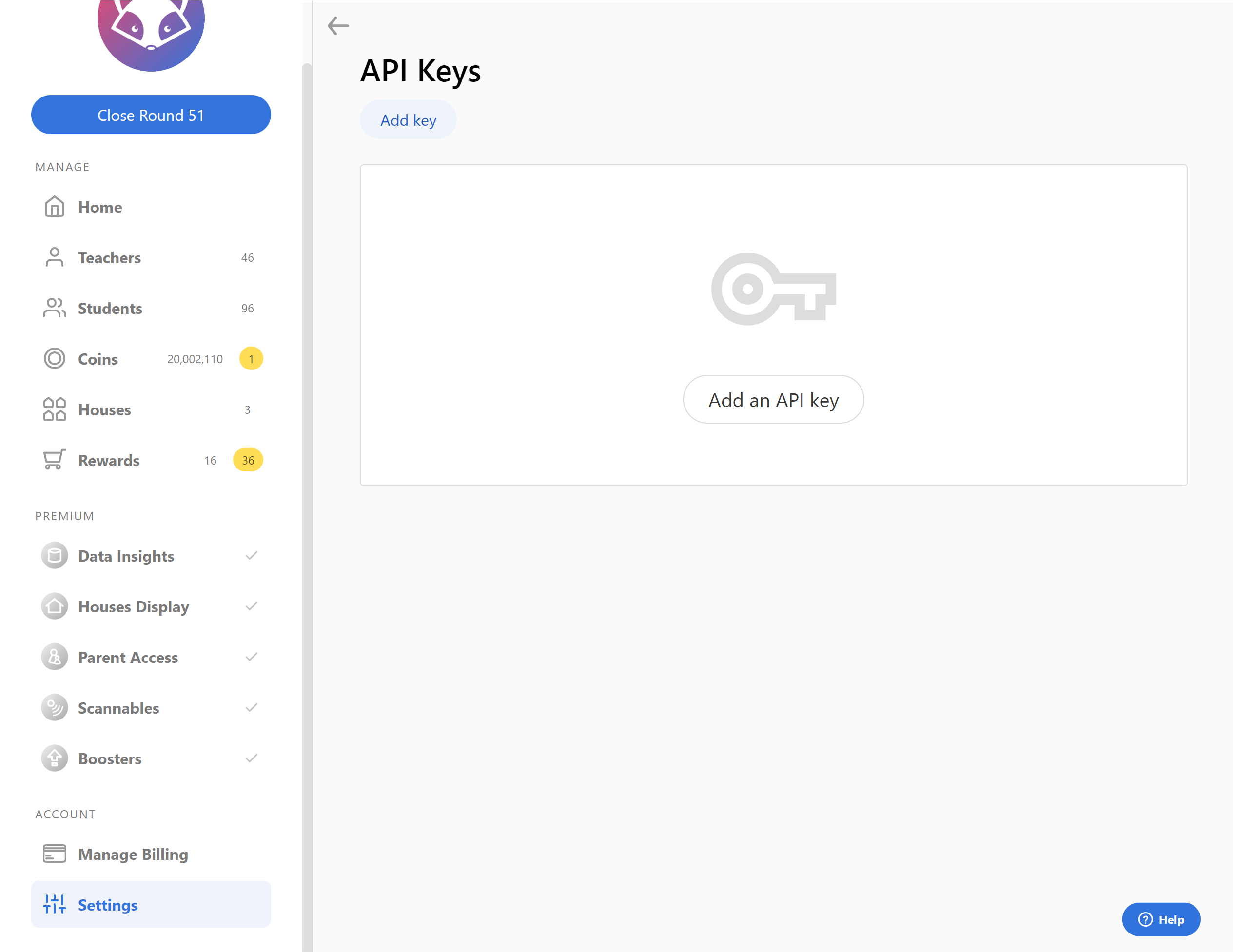Click the Scannables icon

pos(54,707)
